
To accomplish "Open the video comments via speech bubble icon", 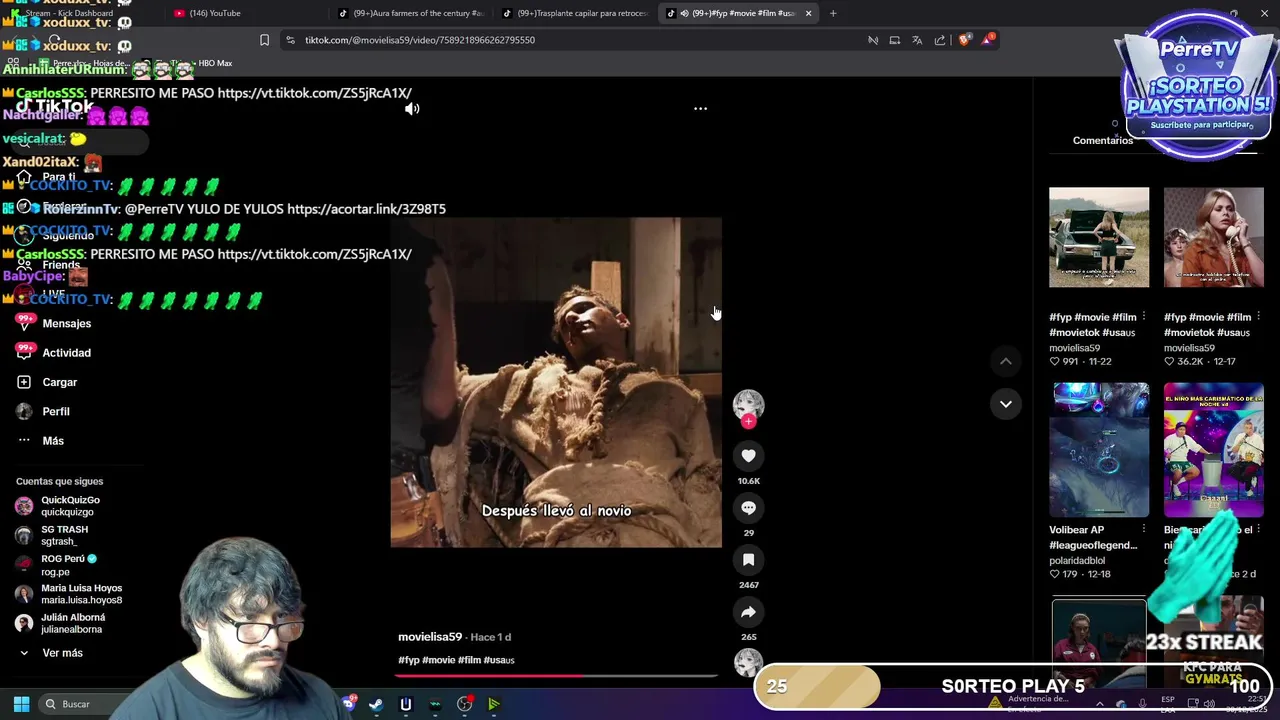I will [x=748, y=508].
